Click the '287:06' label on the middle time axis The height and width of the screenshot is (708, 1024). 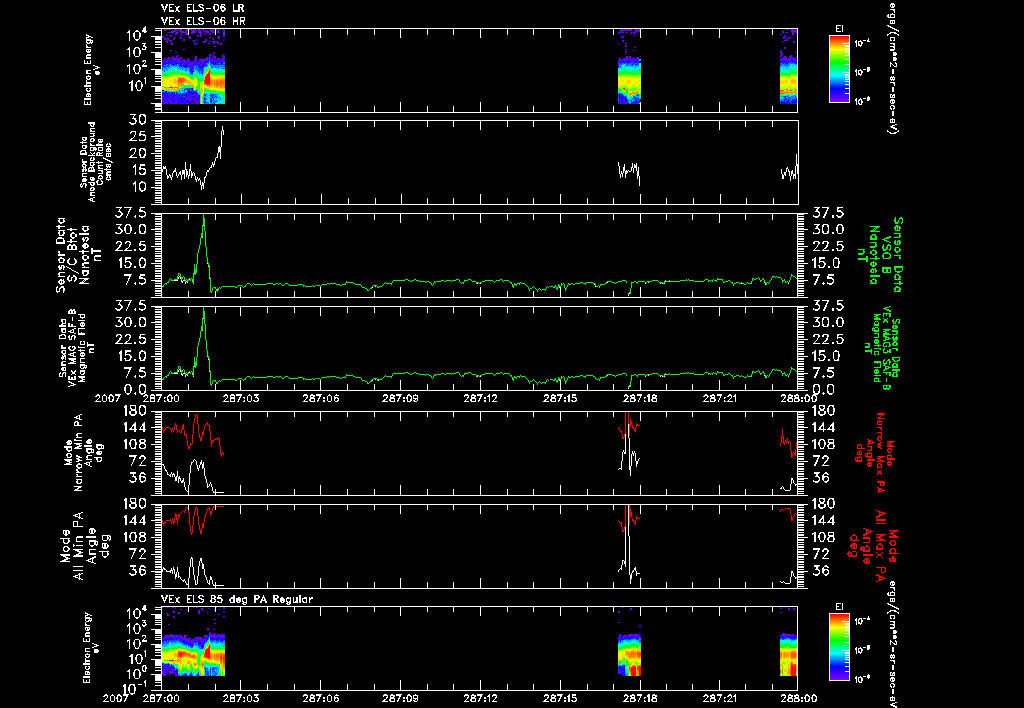[x=322, y=398]
